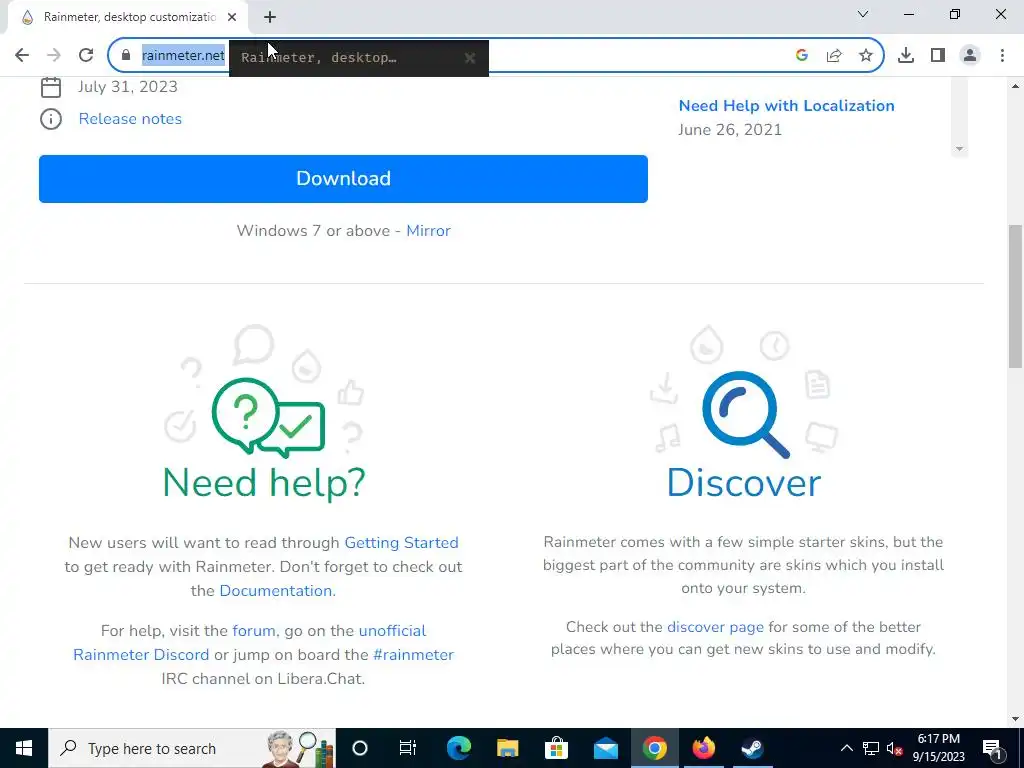1024x768 pixels.
Task: Bookmark this page with the star
Action: 866,56
